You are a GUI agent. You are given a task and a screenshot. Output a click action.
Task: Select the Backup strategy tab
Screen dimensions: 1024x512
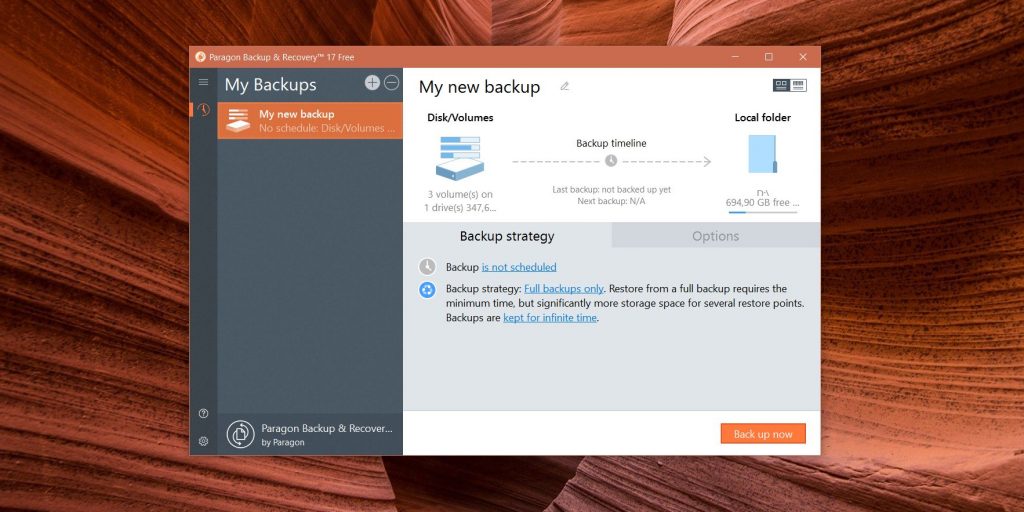click(506, 236)
